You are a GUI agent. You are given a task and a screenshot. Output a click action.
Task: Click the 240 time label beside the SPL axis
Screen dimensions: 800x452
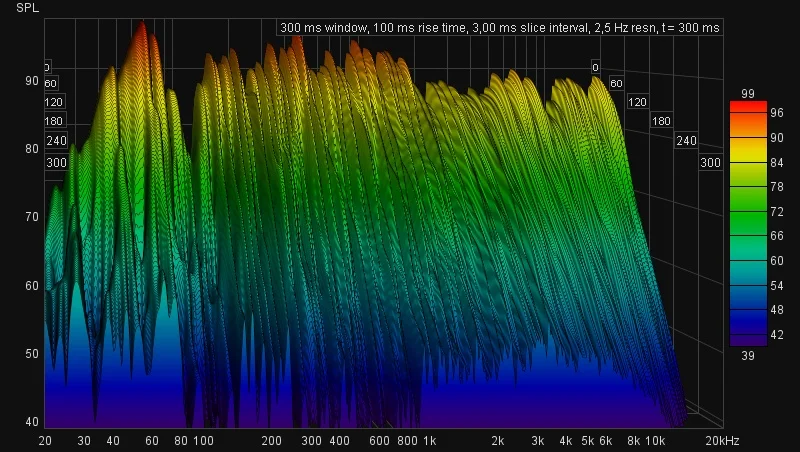coord(56,140)
